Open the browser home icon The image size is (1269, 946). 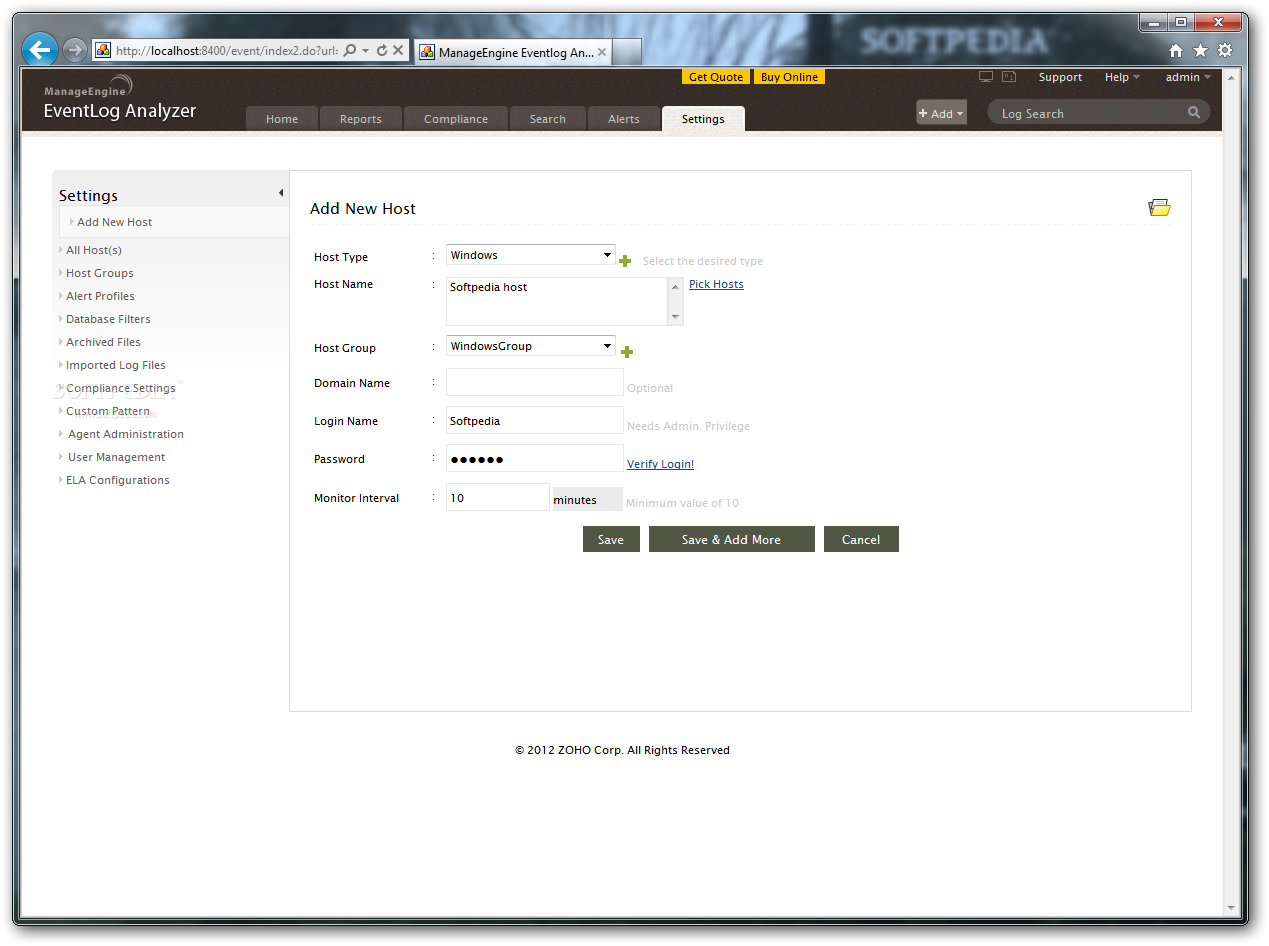coord(1176,51)
